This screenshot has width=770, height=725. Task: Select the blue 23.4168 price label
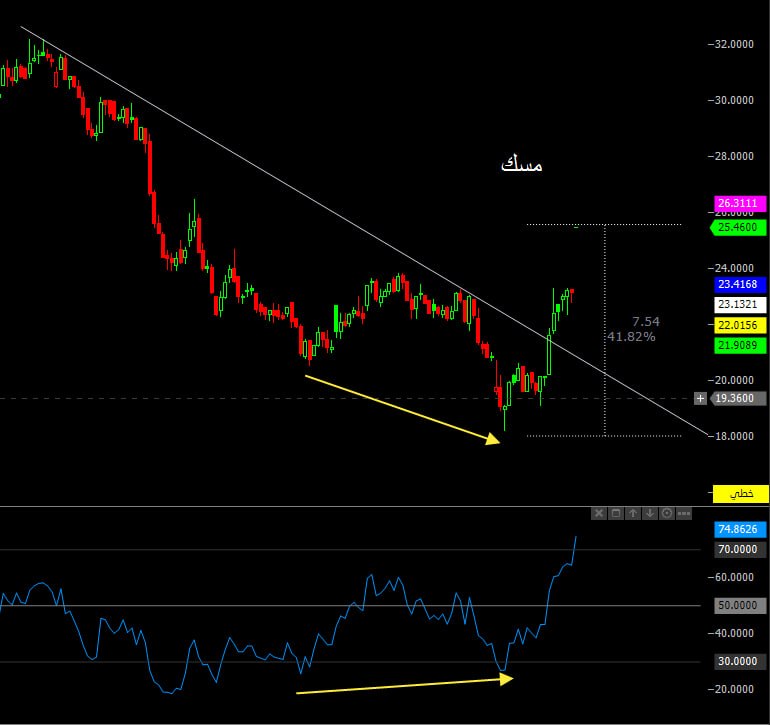740,284
